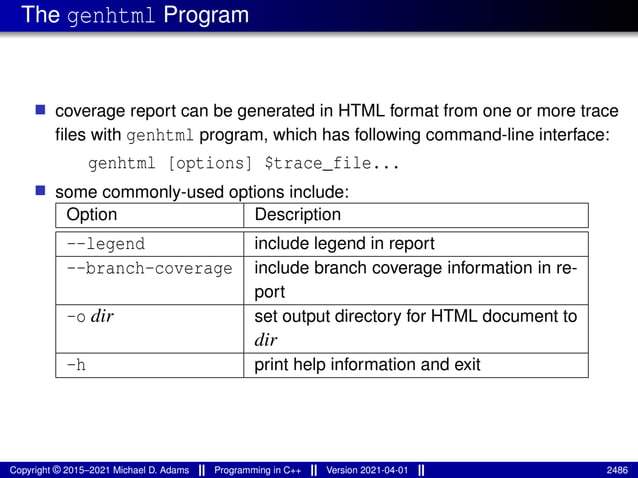Screen dimensions: 638x478
Task: Click "set output directory for HTML document" cell
Action: [x=416, y=329]
